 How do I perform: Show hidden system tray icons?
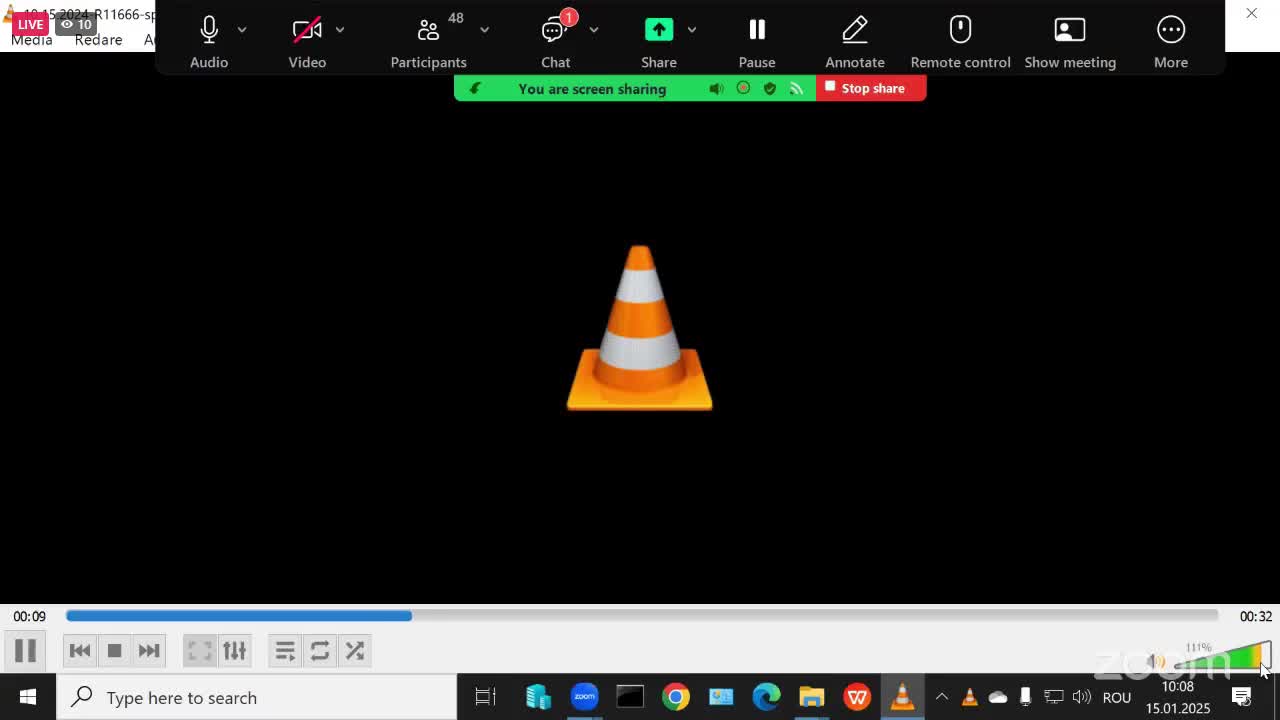[941, 697]
